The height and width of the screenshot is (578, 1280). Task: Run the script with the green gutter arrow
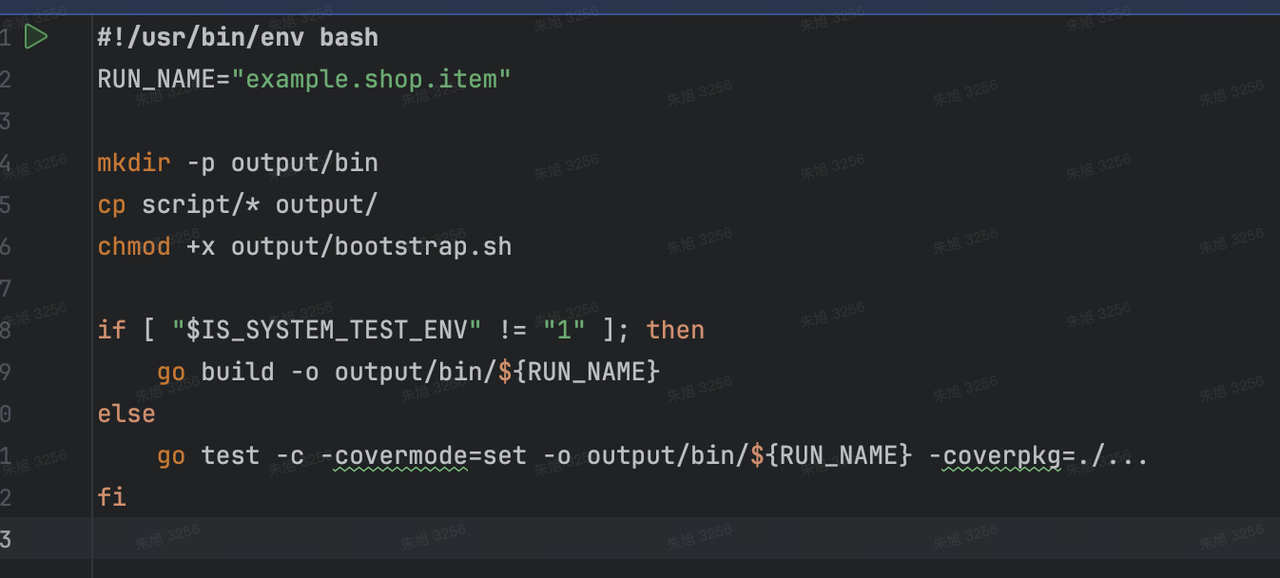tap(36, 37)
